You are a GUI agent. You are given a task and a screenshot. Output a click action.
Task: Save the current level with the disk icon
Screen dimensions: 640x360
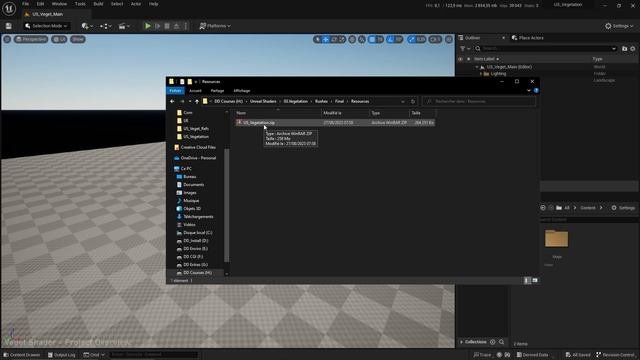pos(9,26)
